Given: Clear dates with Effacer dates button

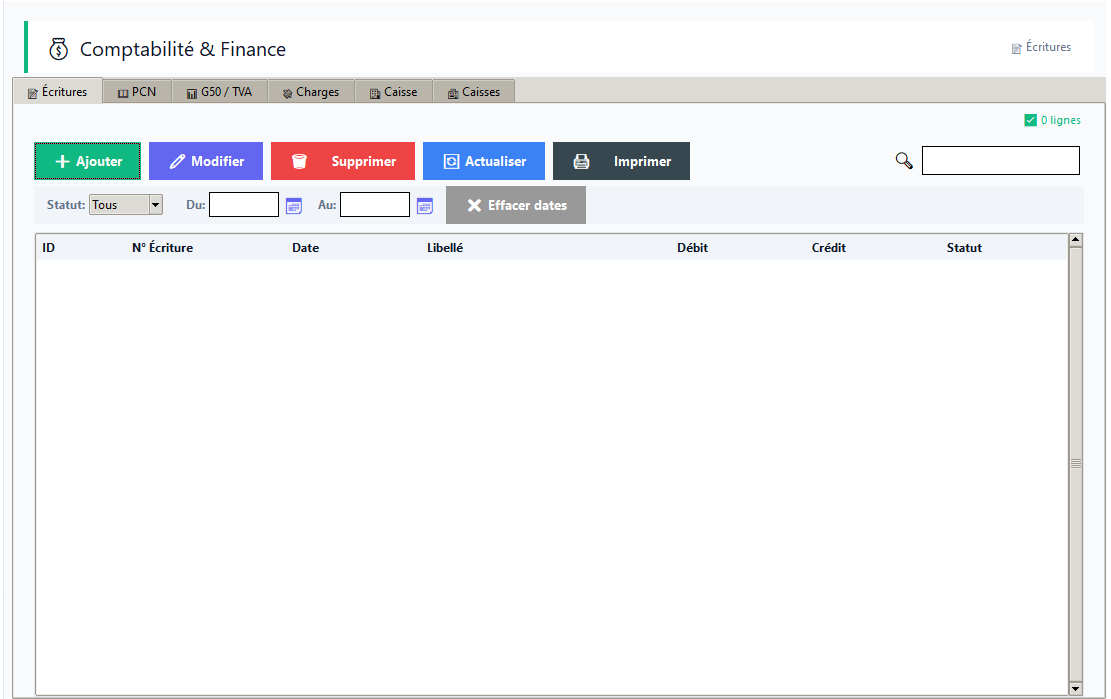Looking at the screenshot, I should point(516,205).
